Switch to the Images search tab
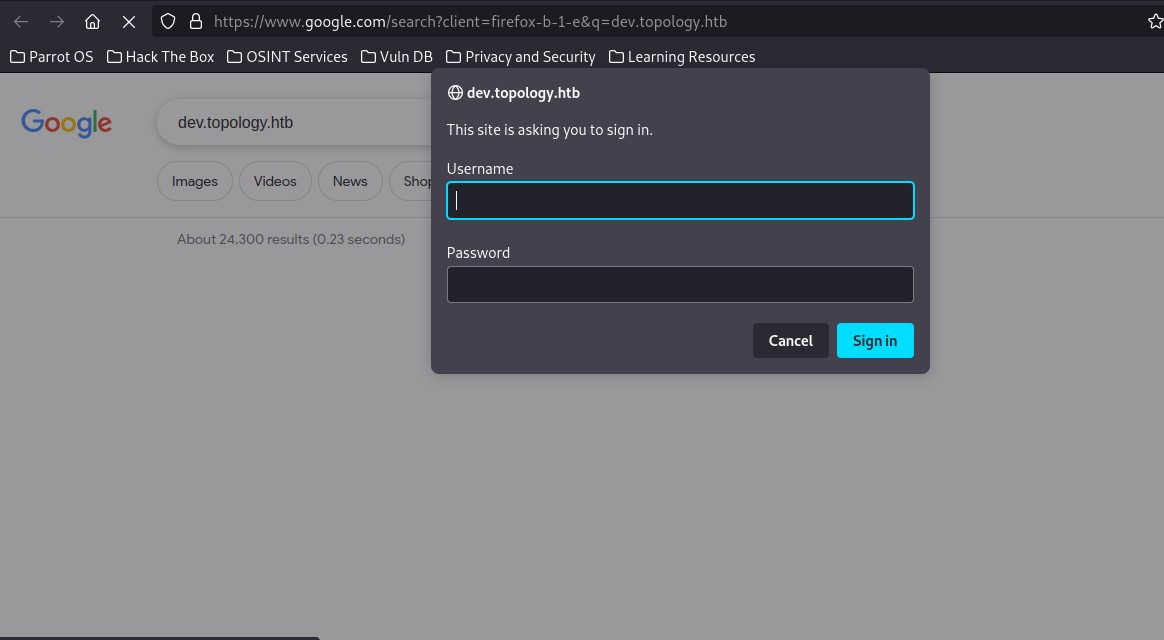The height and width of the screenshot is (640, 1164). pos(195,181)
